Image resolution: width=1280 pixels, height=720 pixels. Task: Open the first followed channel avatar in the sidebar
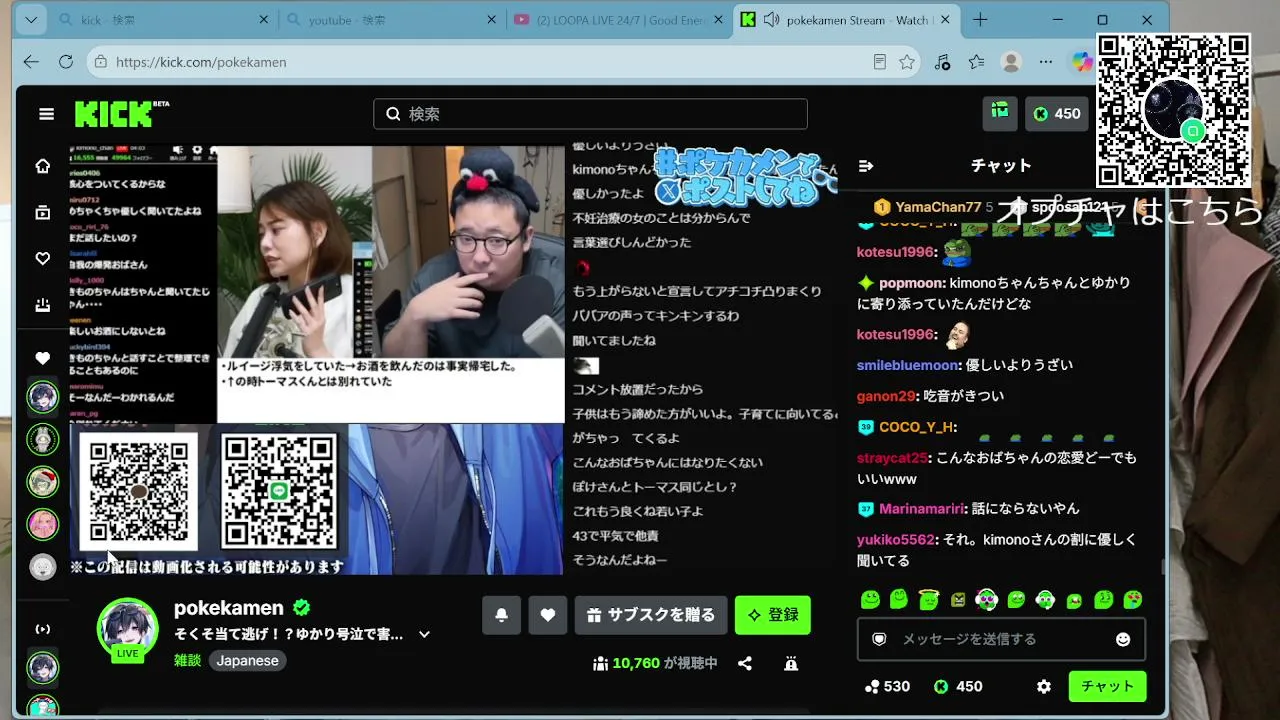pos(43,397)
